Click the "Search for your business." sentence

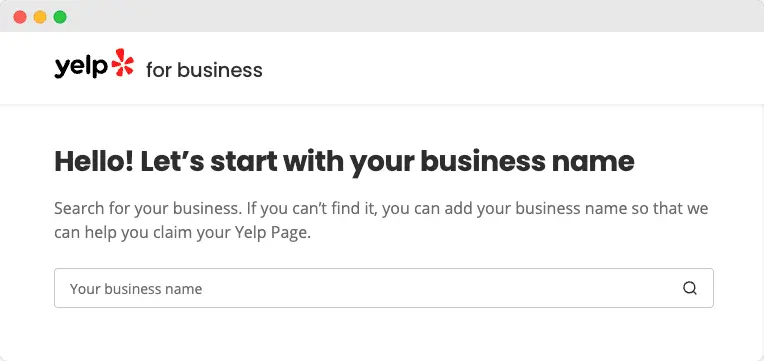tap(148, 209)
